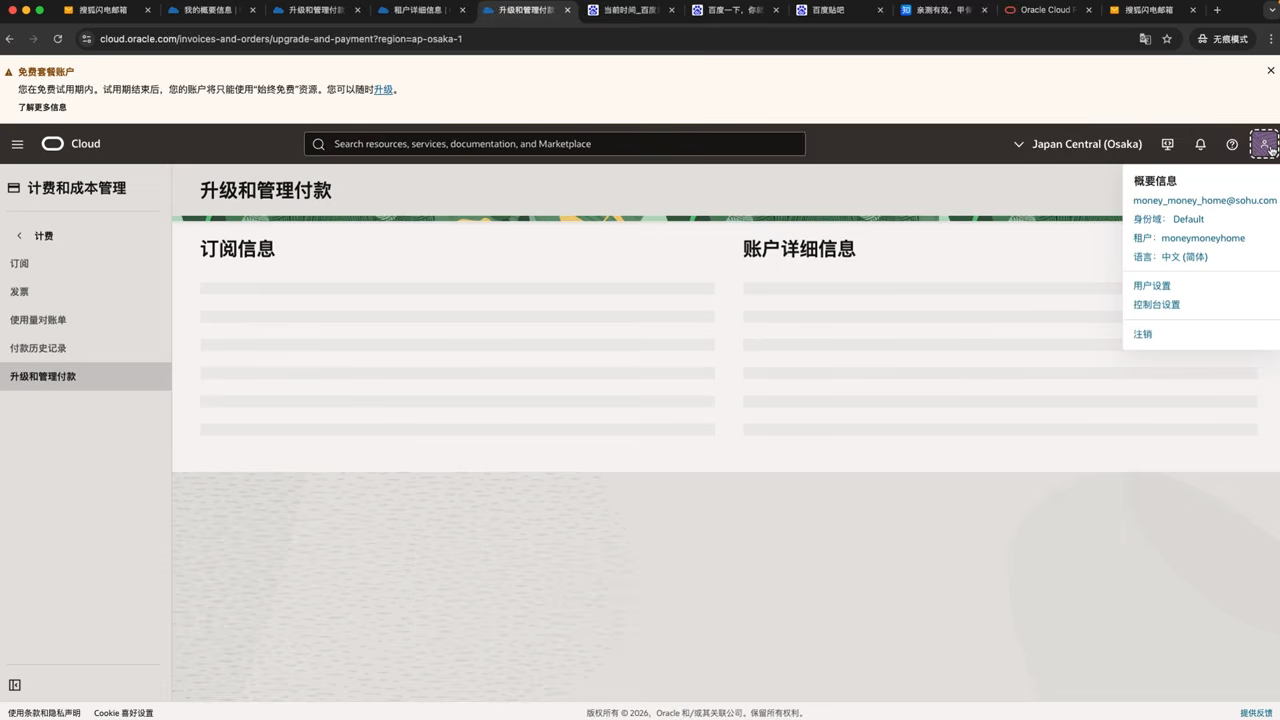Open money_money_home@sohu.com profile link
1280x720 pixels.
point(1205,200)
